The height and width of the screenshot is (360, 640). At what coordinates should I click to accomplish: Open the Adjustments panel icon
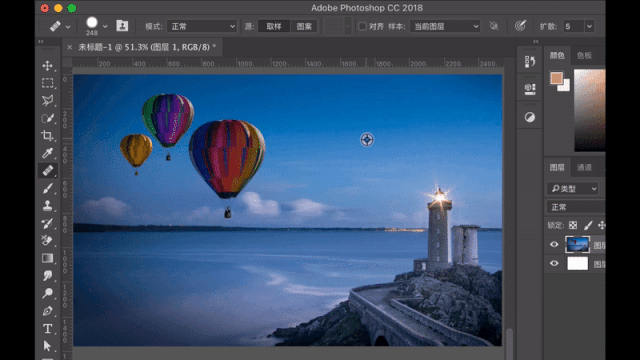530,118
